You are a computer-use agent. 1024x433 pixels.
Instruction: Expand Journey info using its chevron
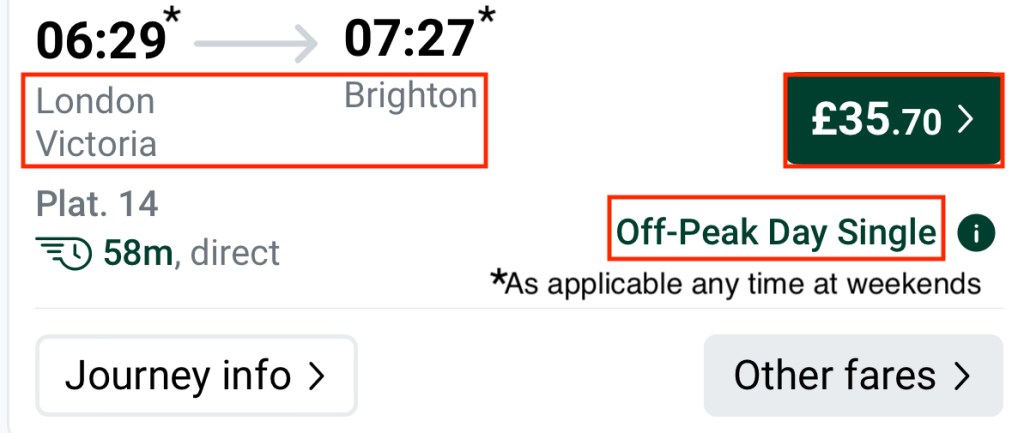[x=316, y=376]
